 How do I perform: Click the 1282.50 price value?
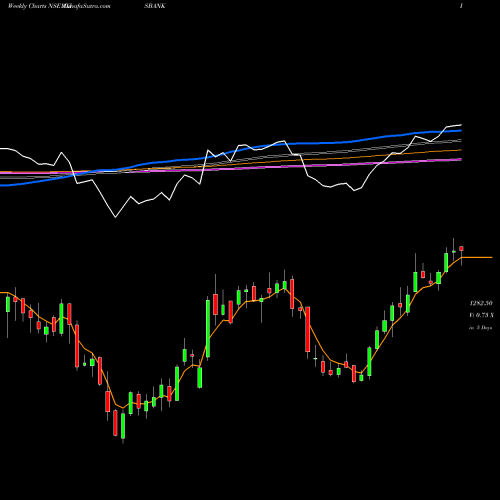coord(481,303)
